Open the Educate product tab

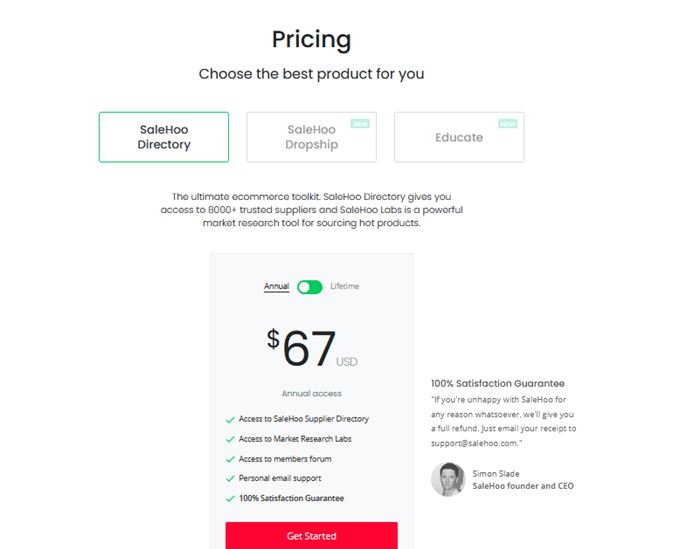coord(459,137)
